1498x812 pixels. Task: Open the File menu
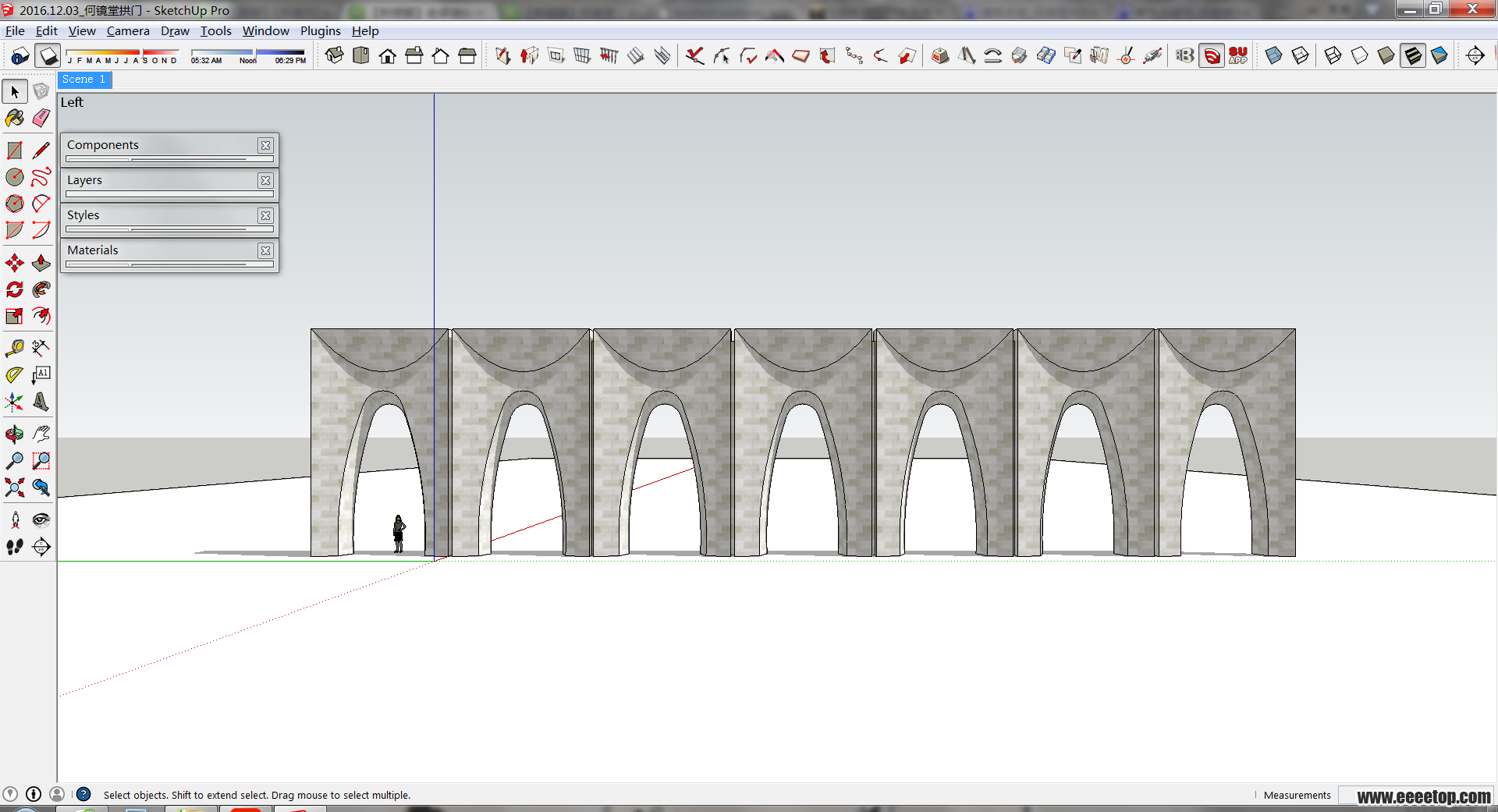coord(15,30)
